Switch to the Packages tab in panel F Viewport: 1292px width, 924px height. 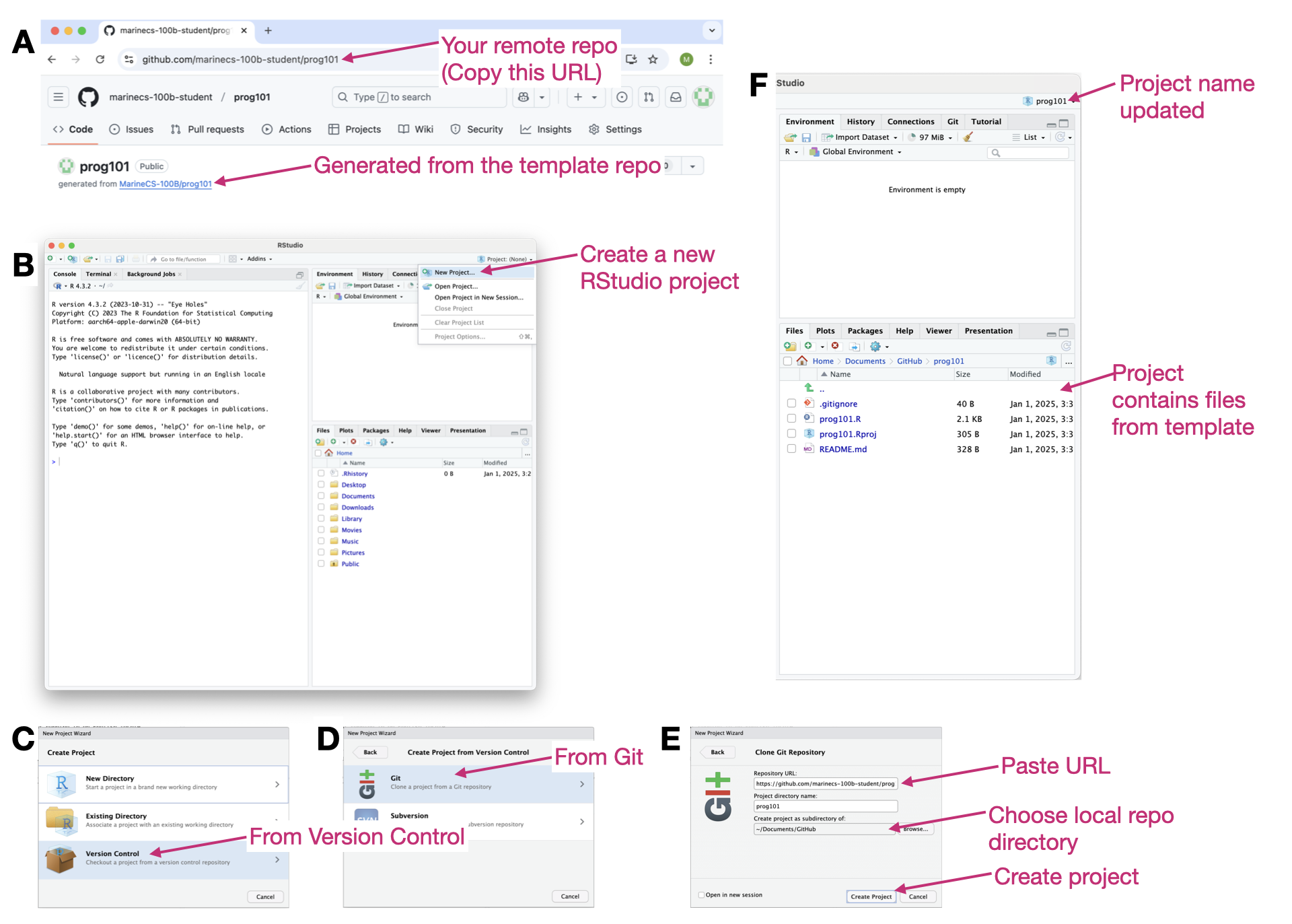pos(865,331)
